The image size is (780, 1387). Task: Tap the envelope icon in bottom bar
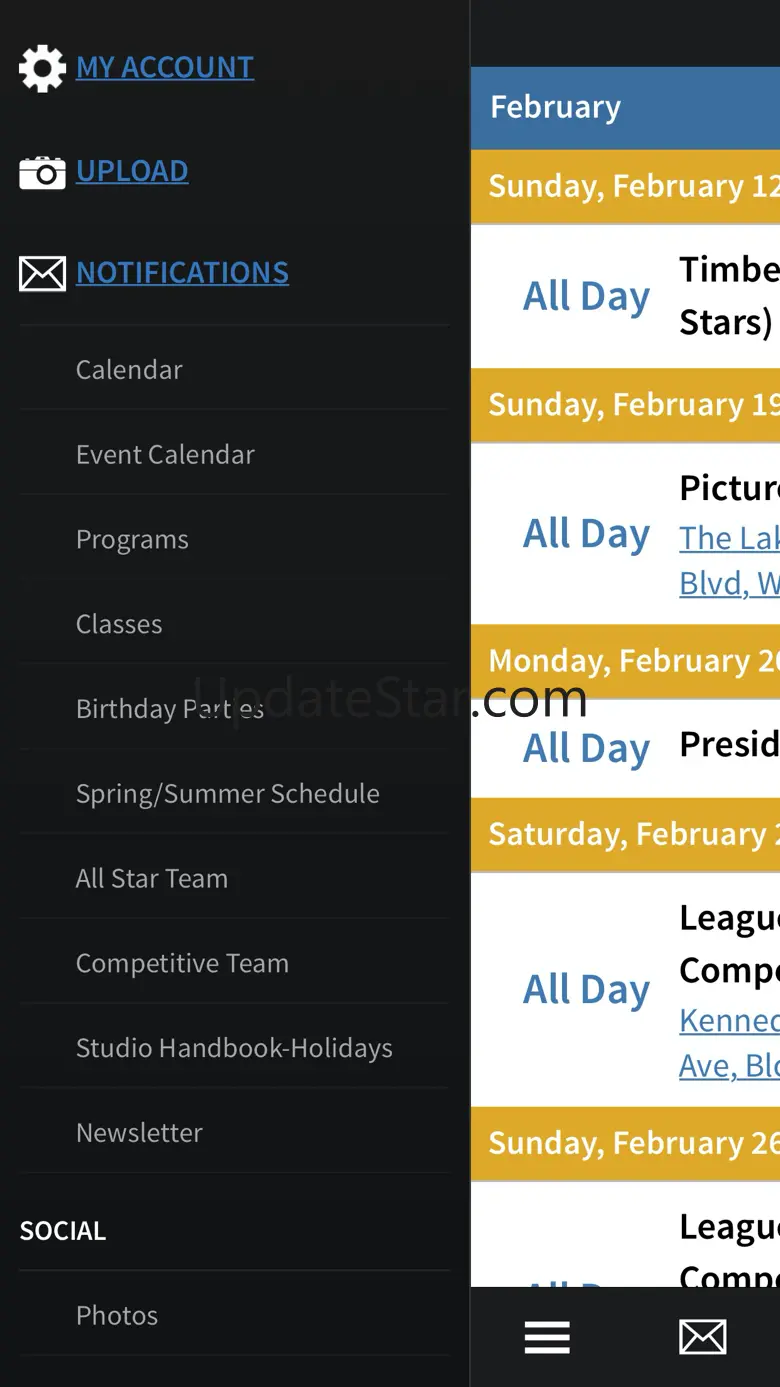[x=703, y=1337]
